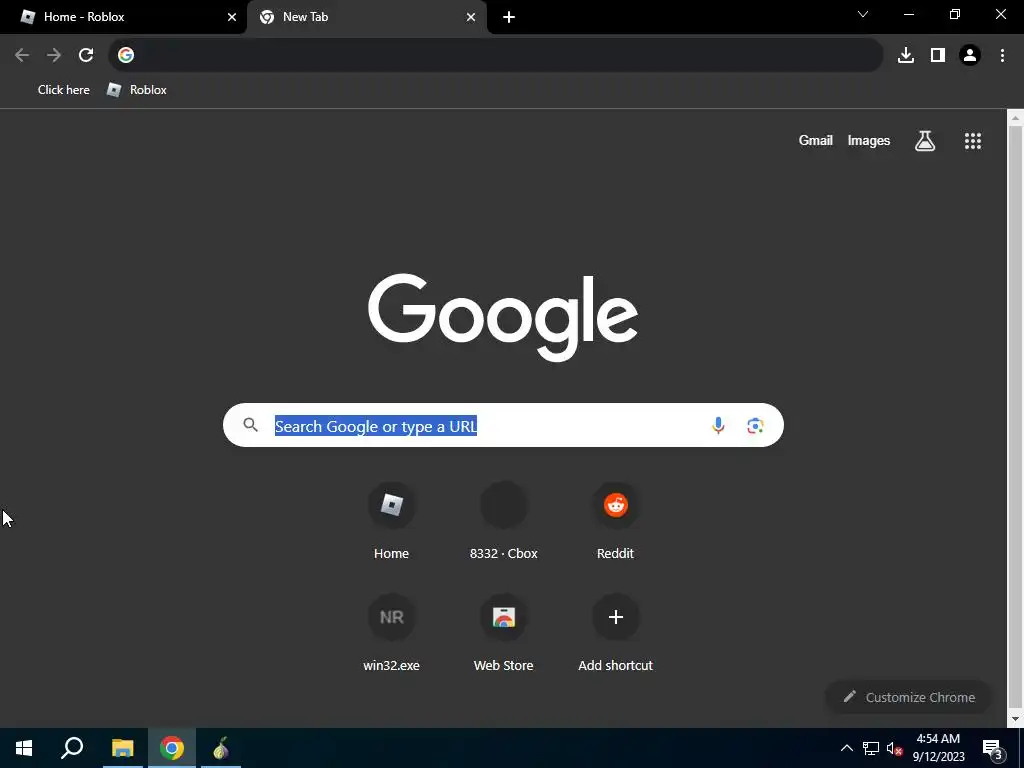Screen dimensions: 1024x768
Task: Search by image with Lens icon
Action: coord(755,425)
